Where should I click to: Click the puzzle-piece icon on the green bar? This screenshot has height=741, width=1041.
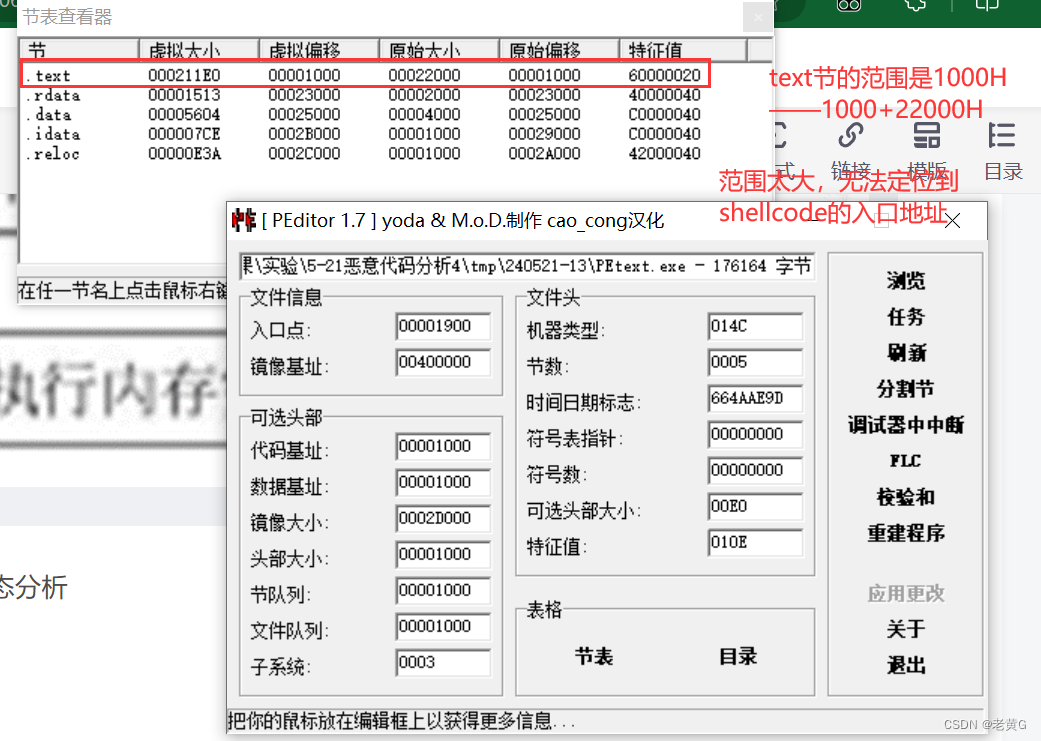click(915, 7)
